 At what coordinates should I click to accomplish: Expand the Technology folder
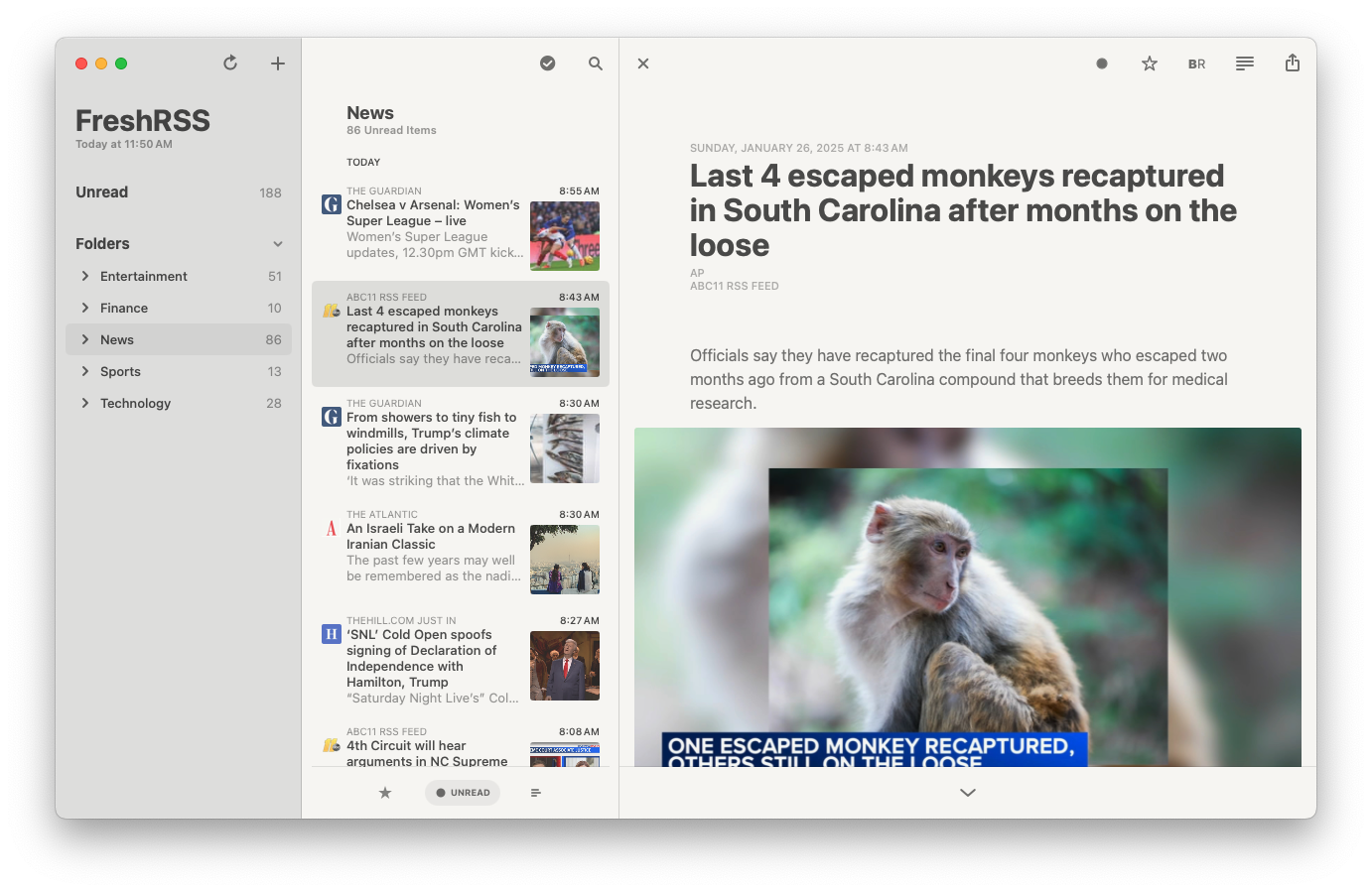click(x=84, y=403)
